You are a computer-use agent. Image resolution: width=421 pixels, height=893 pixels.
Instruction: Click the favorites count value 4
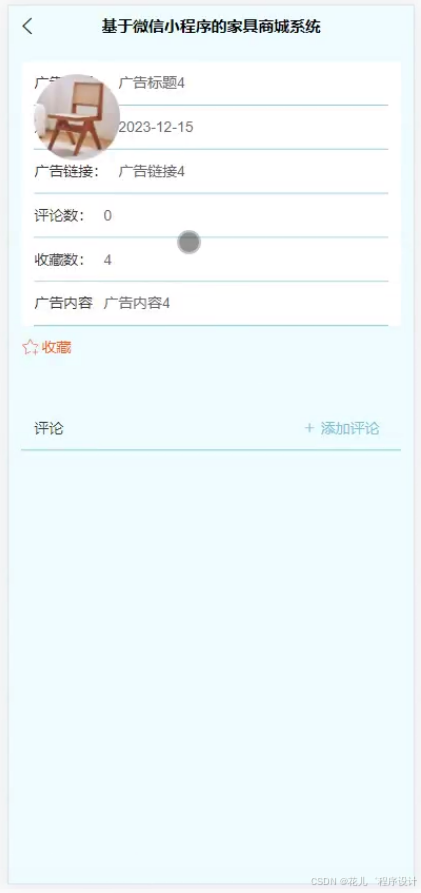click(x=108, y=260)
